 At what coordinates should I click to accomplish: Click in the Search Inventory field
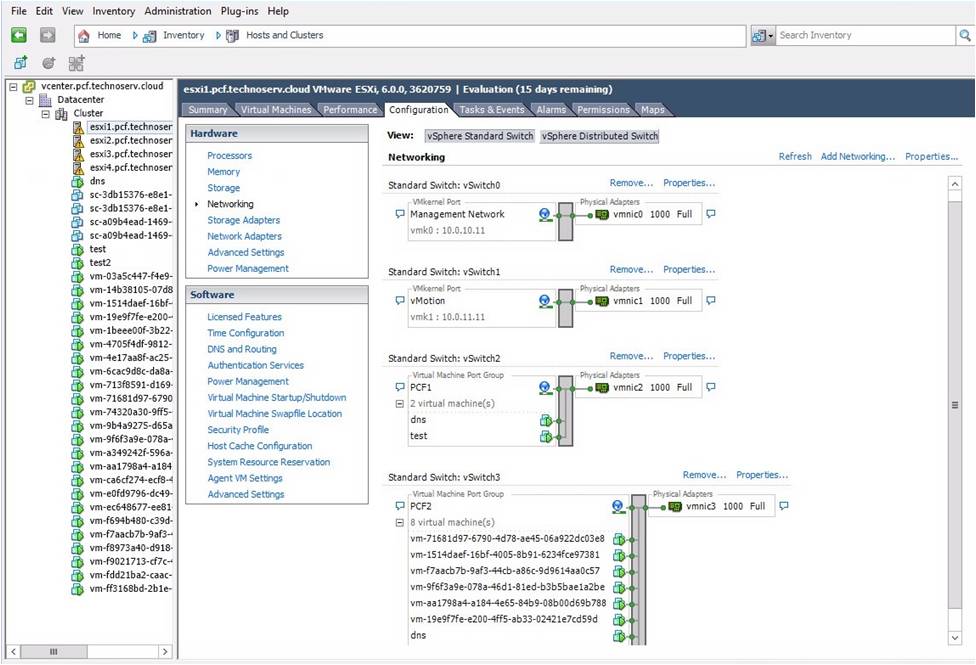865,35
